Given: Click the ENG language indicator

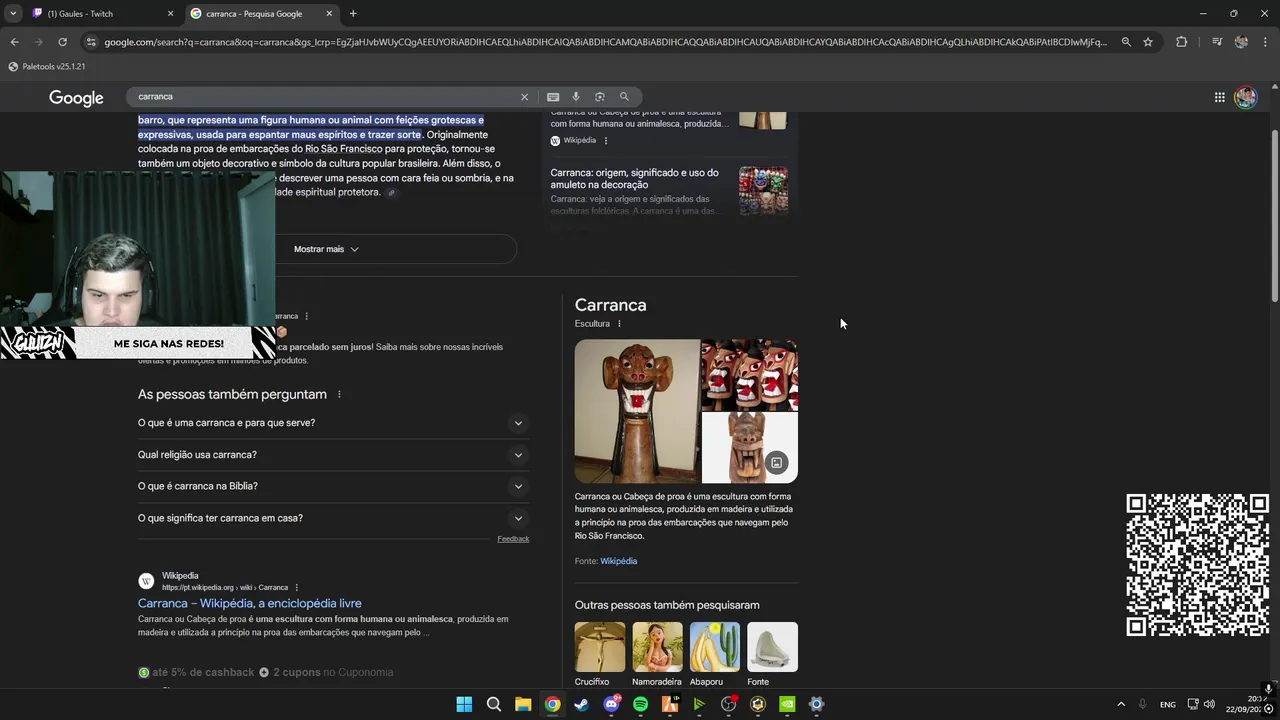Looking at the screenshot, I should point(1168,705).
